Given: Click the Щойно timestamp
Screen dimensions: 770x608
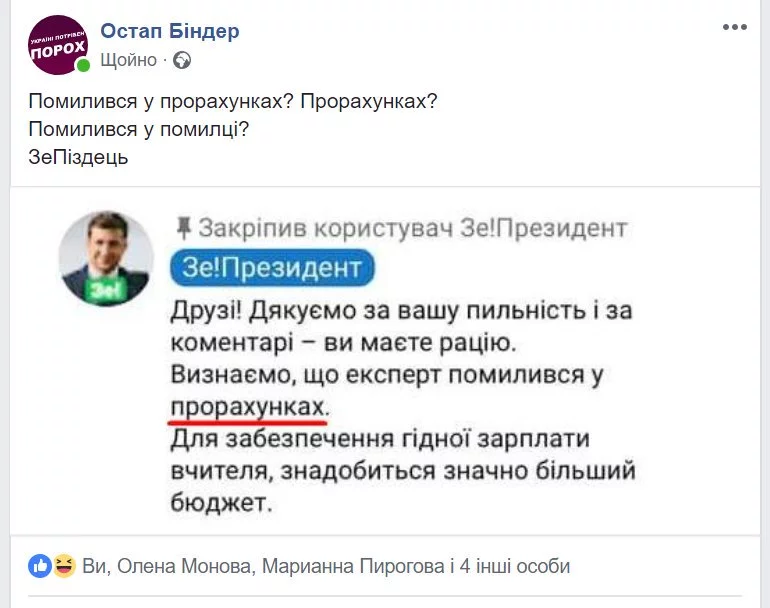Looking at the screenshot, I should tap(129, 60).
